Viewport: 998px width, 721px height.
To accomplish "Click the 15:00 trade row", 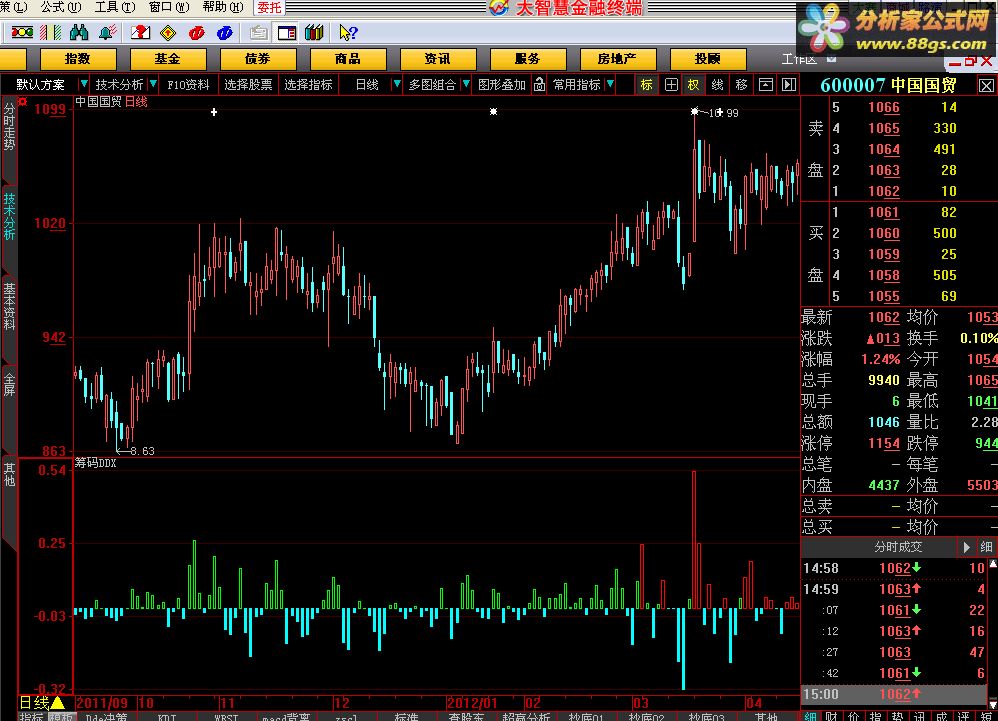I will [x=894, y=694].
